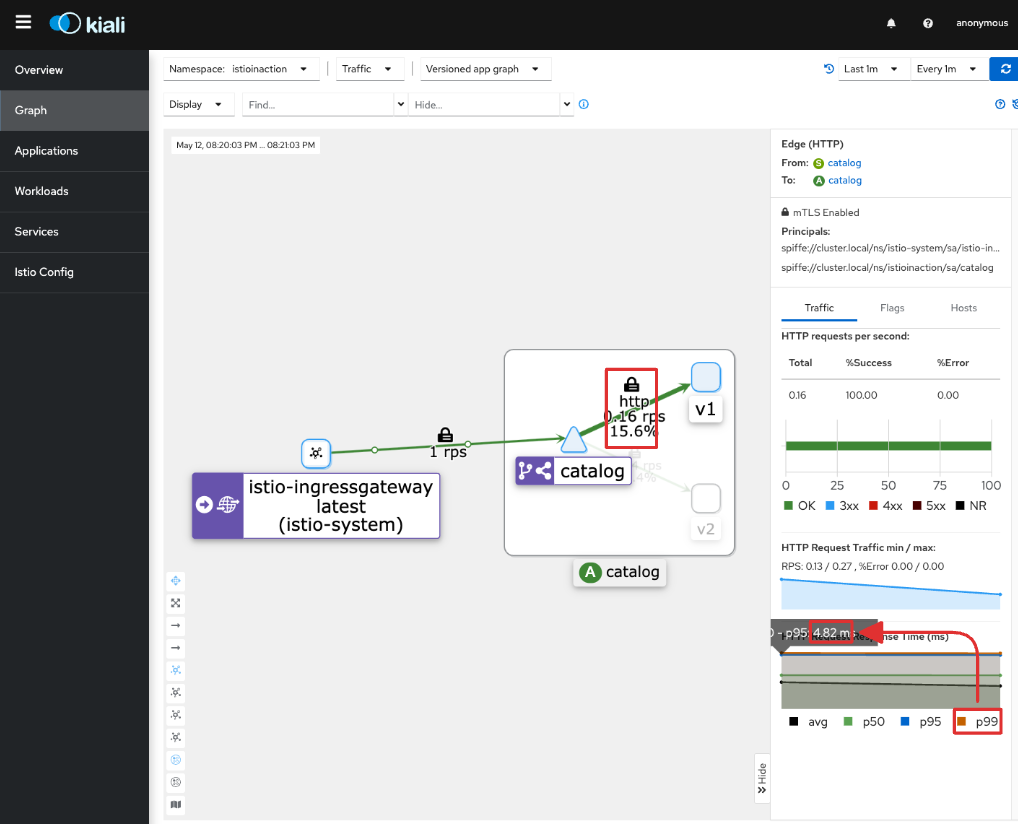Select Graph in the sidebar
Viewport: 1018px width, 824px height.
point(75,110)
